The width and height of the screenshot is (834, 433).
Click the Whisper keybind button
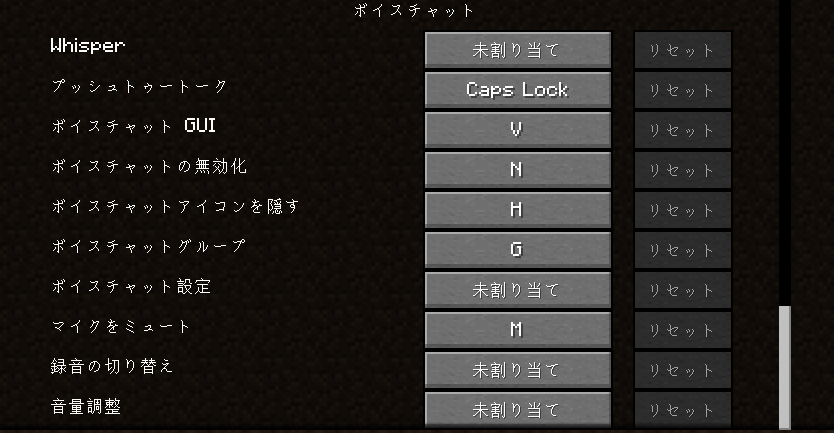[518, 50]
